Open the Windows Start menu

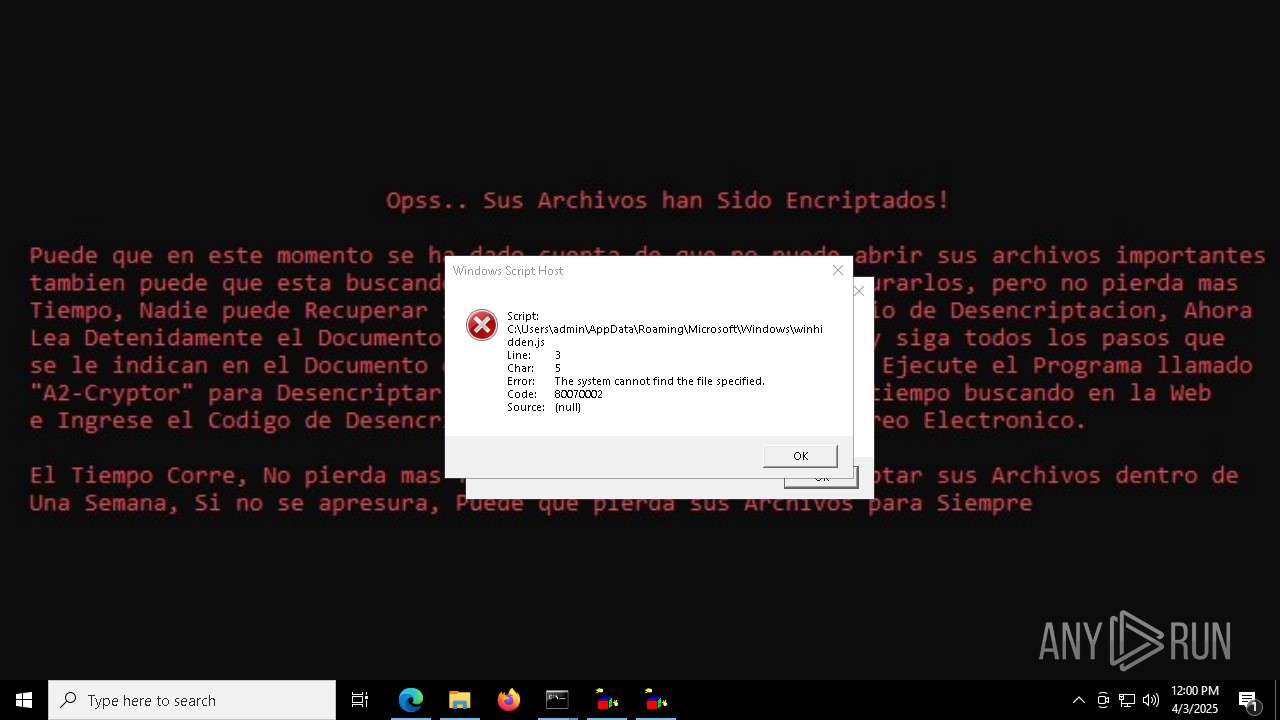tap(24, 700)
